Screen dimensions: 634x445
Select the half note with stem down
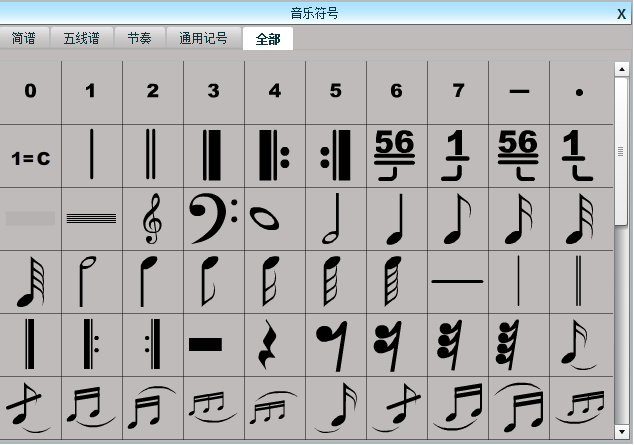[x=91, y=282]
